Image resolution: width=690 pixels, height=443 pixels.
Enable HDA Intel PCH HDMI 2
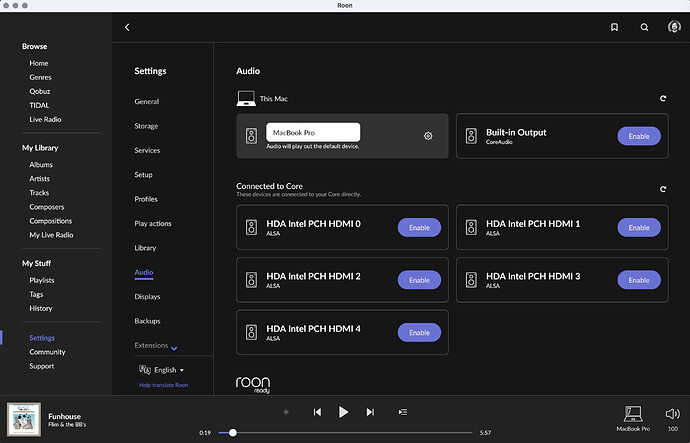(x=419, y=280)
